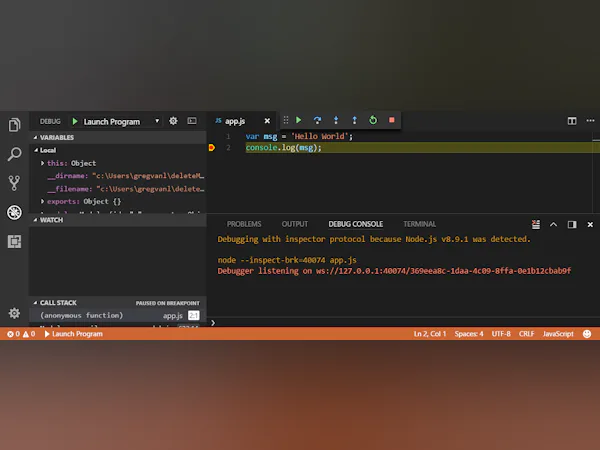This screenshot has width=600, height=450.
Task: Click 'node --inspect-brk=40074 app.js' console line
Action: [287, 260]
